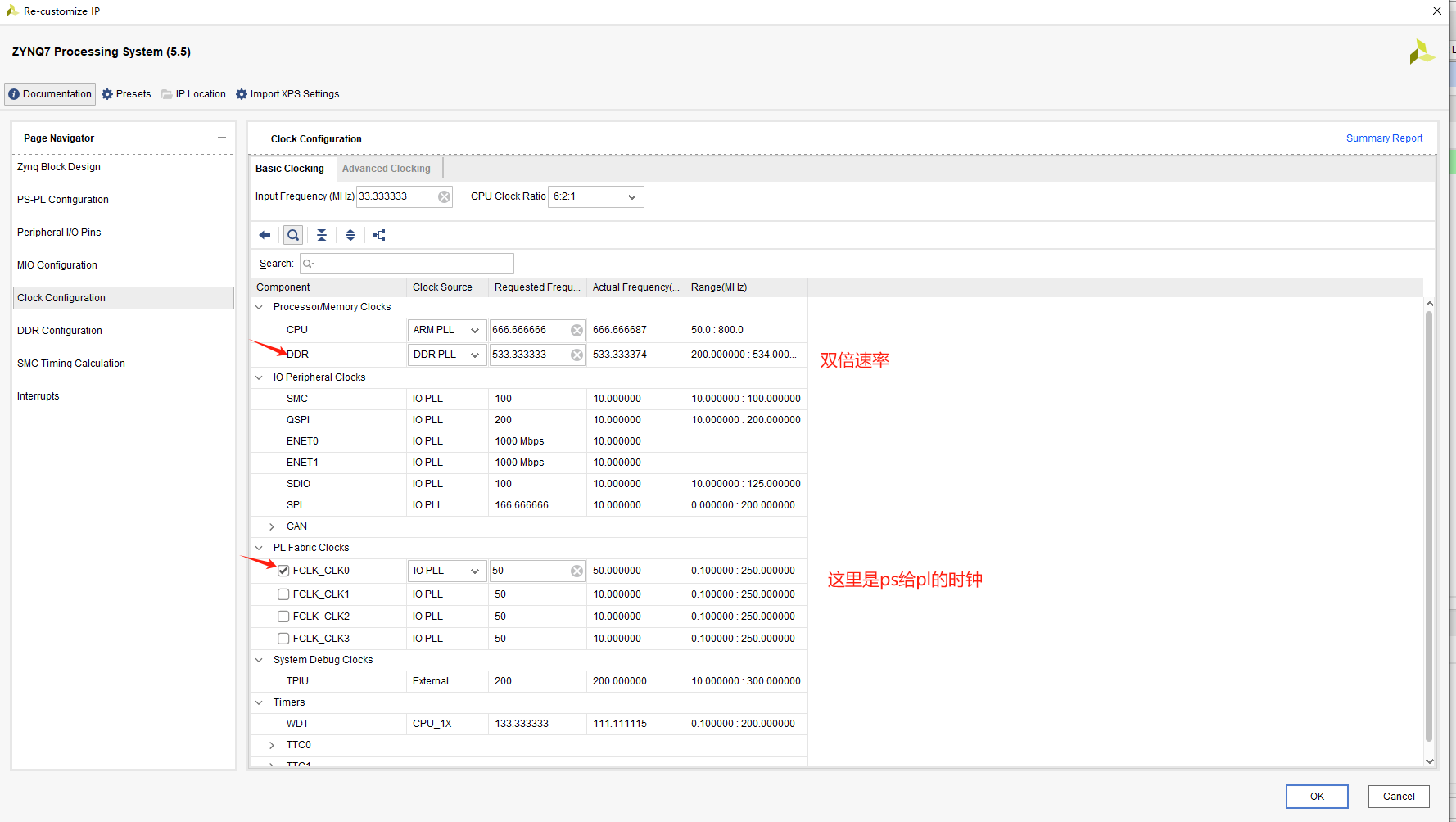The image size is (1456, 822).
Task: Click the tree hierarchy toolbar icon
Action: coord(379,235)
